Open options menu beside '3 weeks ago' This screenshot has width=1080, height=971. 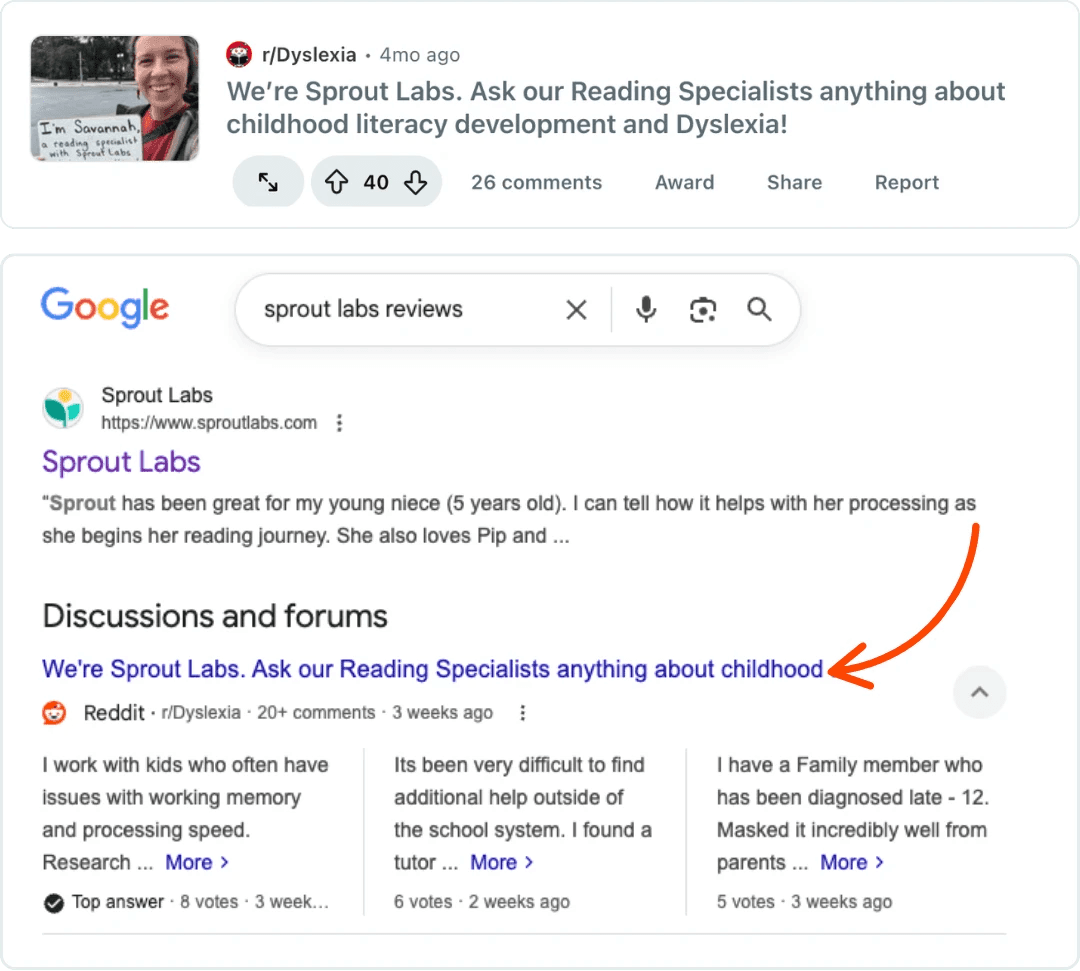[523, 713]
